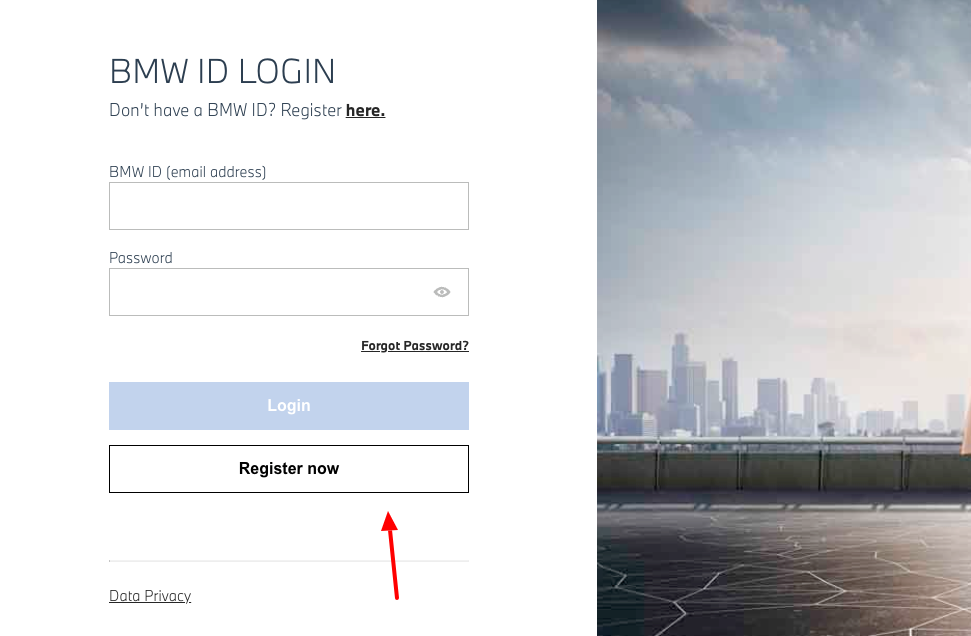This screenshot has height=636, width=971.
Task: Click the BMW ID LOGIN heading
Action: click(x=222, y=71)
